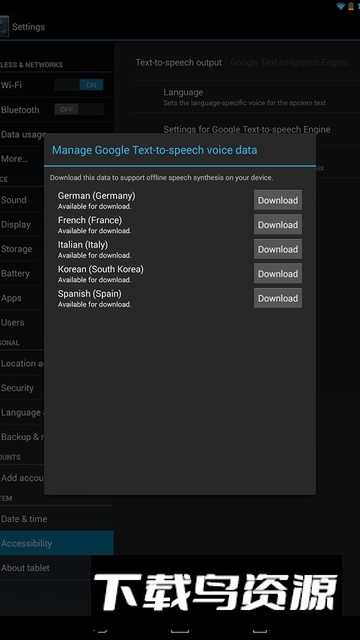The image size is (360, 640).
Task: Download German (Germany) voice data
Action: pyautogui.click(x=278, y=200)
